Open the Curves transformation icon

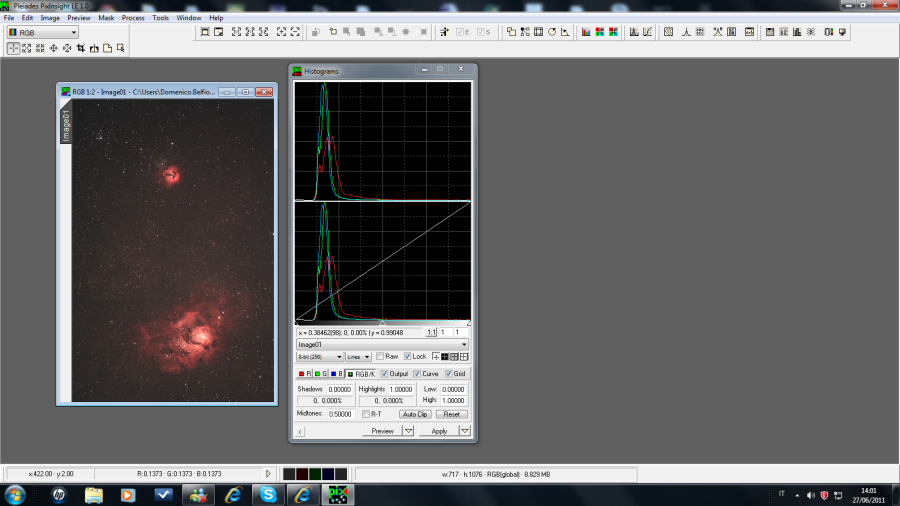pos(647,32)
